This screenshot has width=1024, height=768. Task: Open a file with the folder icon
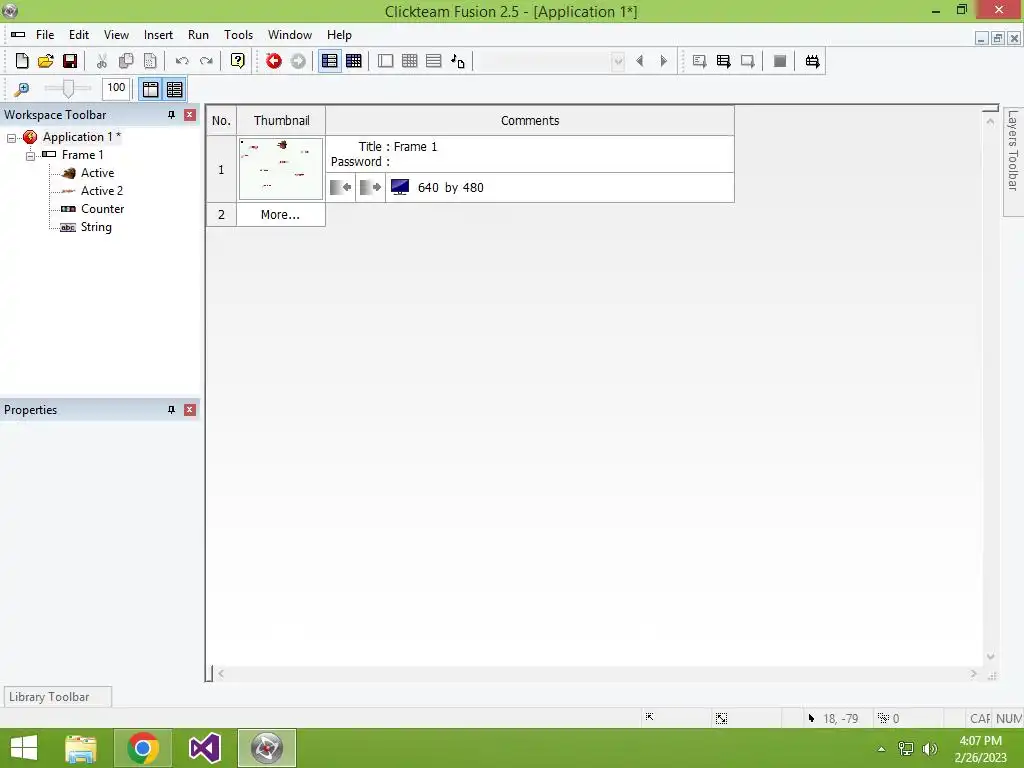coord(46,61)
